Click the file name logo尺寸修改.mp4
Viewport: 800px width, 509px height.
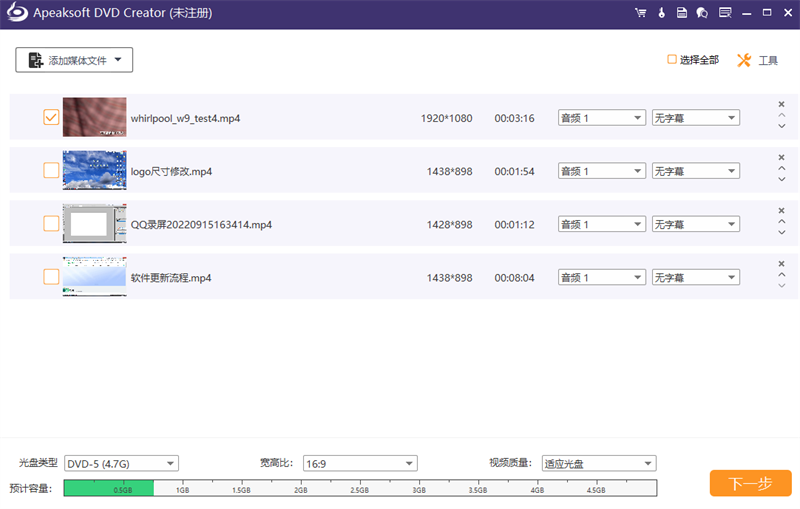point(171,171)
